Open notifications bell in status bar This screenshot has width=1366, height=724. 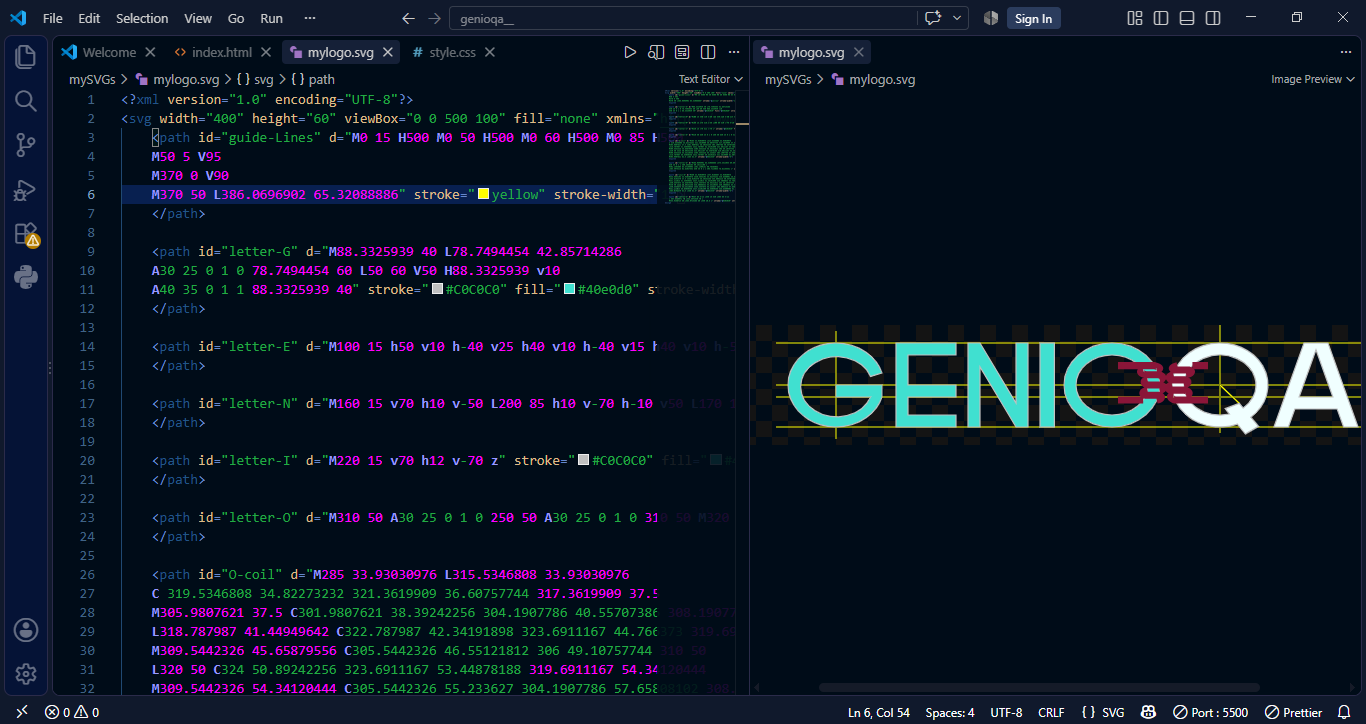1344,712
